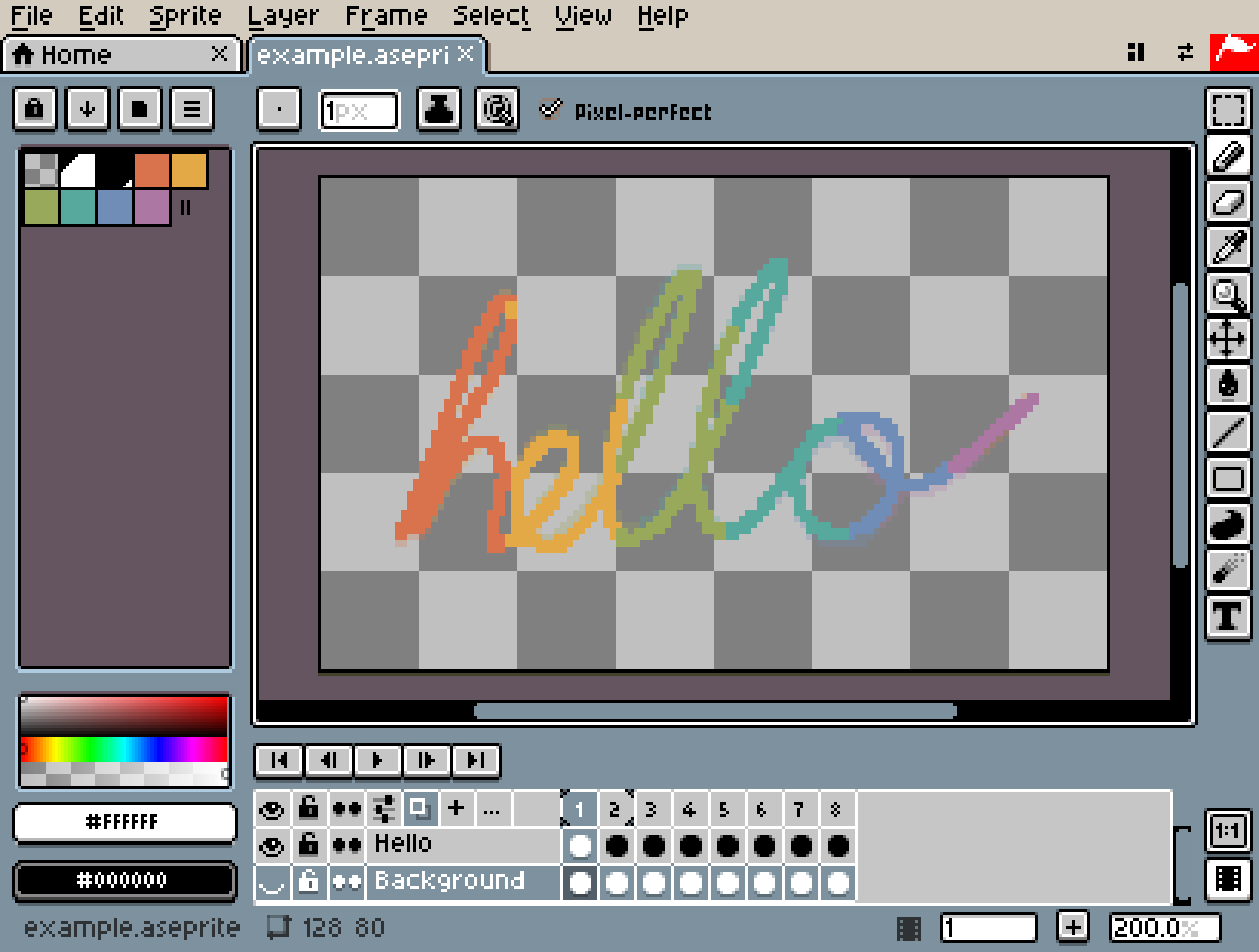
Task: Toggle Hello layer visibility eye
Action: pyautogui.click(x=272, y=845)
